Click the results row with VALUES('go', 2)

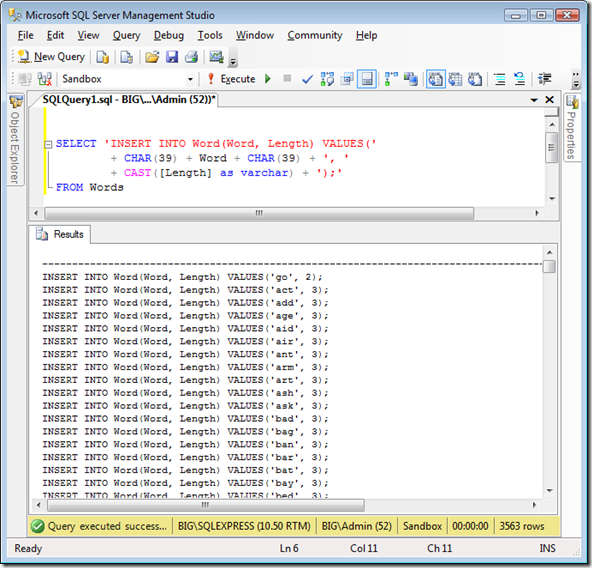(182, 277)
